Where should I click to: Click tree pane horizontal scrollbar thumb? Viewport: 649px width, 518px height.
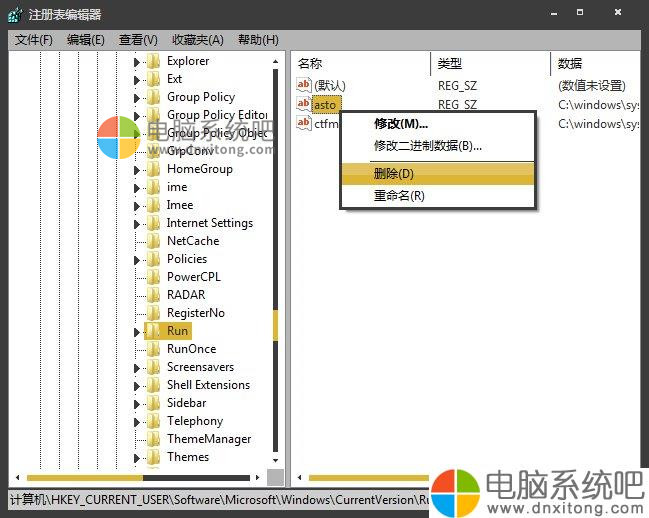click(85, 478)
